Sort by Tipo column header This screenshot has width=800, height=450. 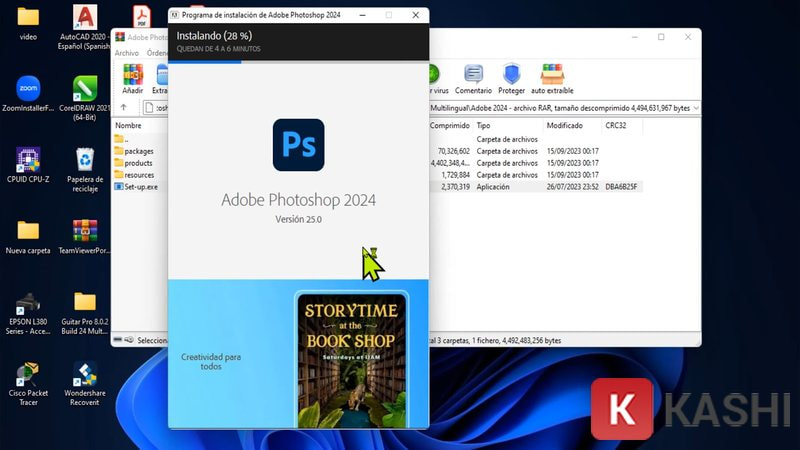(x=483, y=126)
